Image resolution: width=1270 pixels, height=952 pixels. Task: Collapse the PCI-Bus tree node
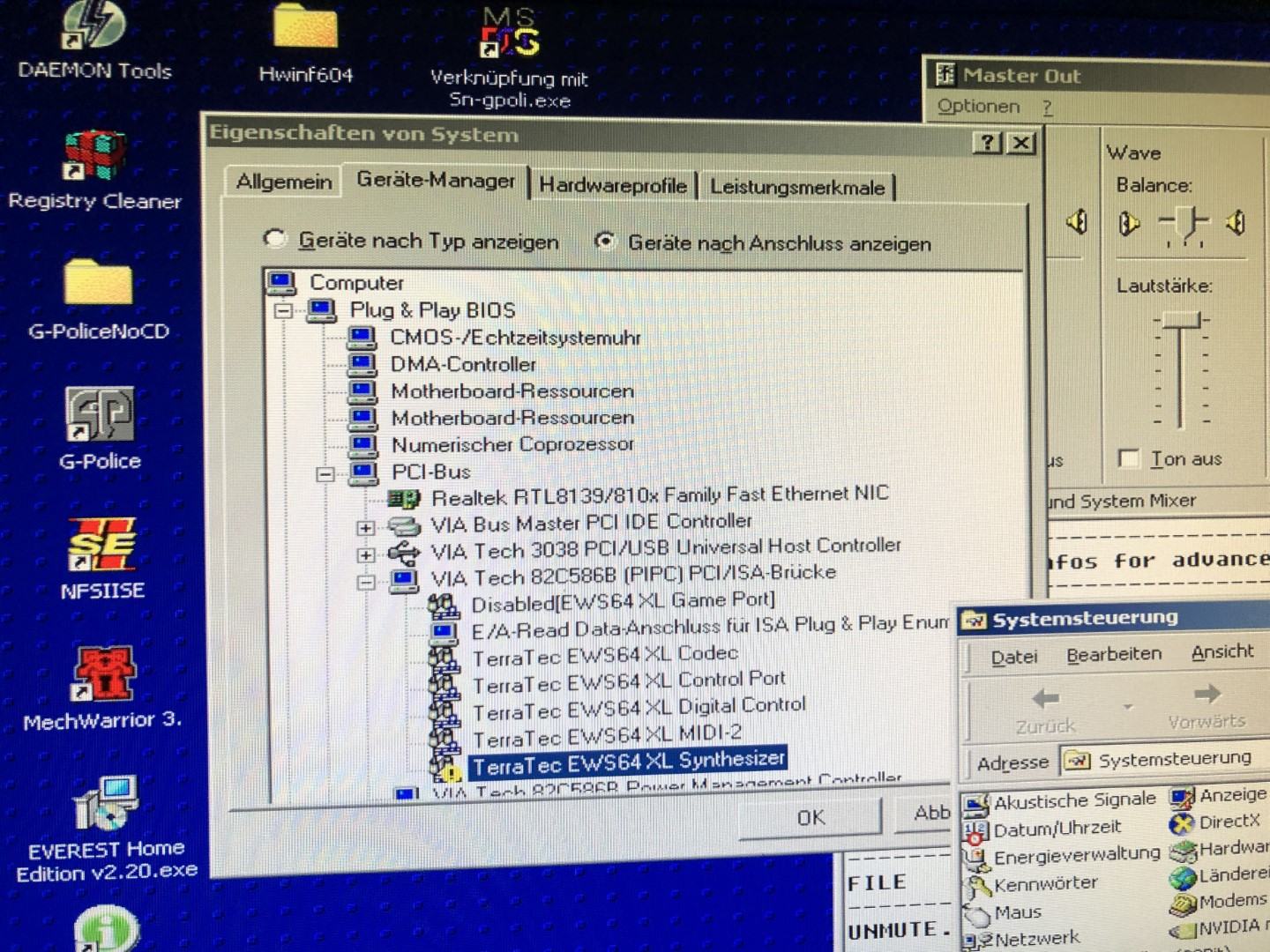point(325,474)
